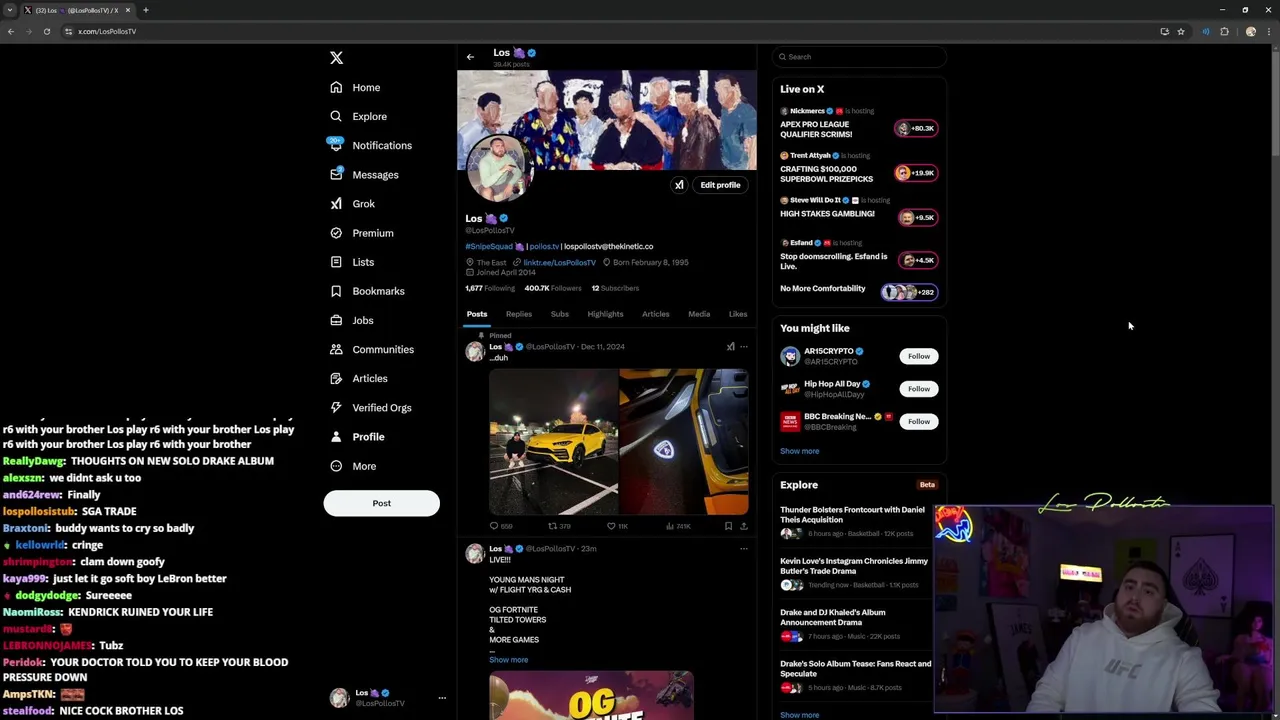Click the Jobs briefcase icon

[336, 320]
